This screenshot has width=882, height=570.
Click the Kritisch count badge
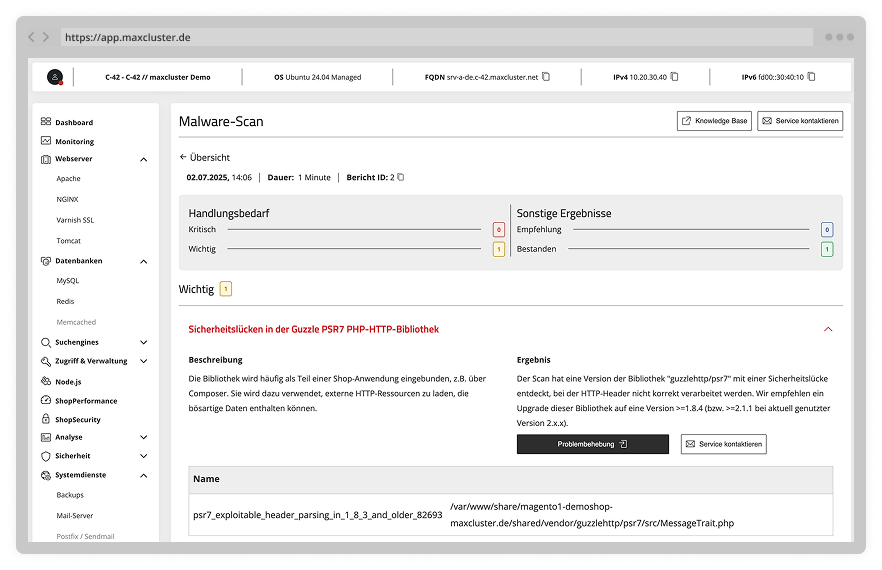click(498, 230)
